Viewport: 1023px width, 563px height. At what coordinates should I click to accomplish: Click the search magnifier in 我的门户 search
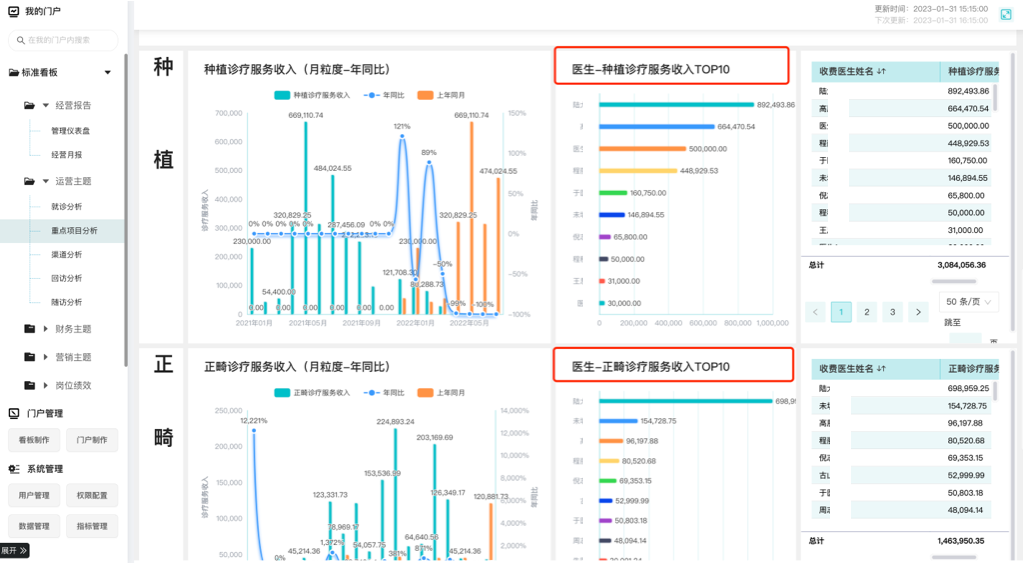coord(21,40)
